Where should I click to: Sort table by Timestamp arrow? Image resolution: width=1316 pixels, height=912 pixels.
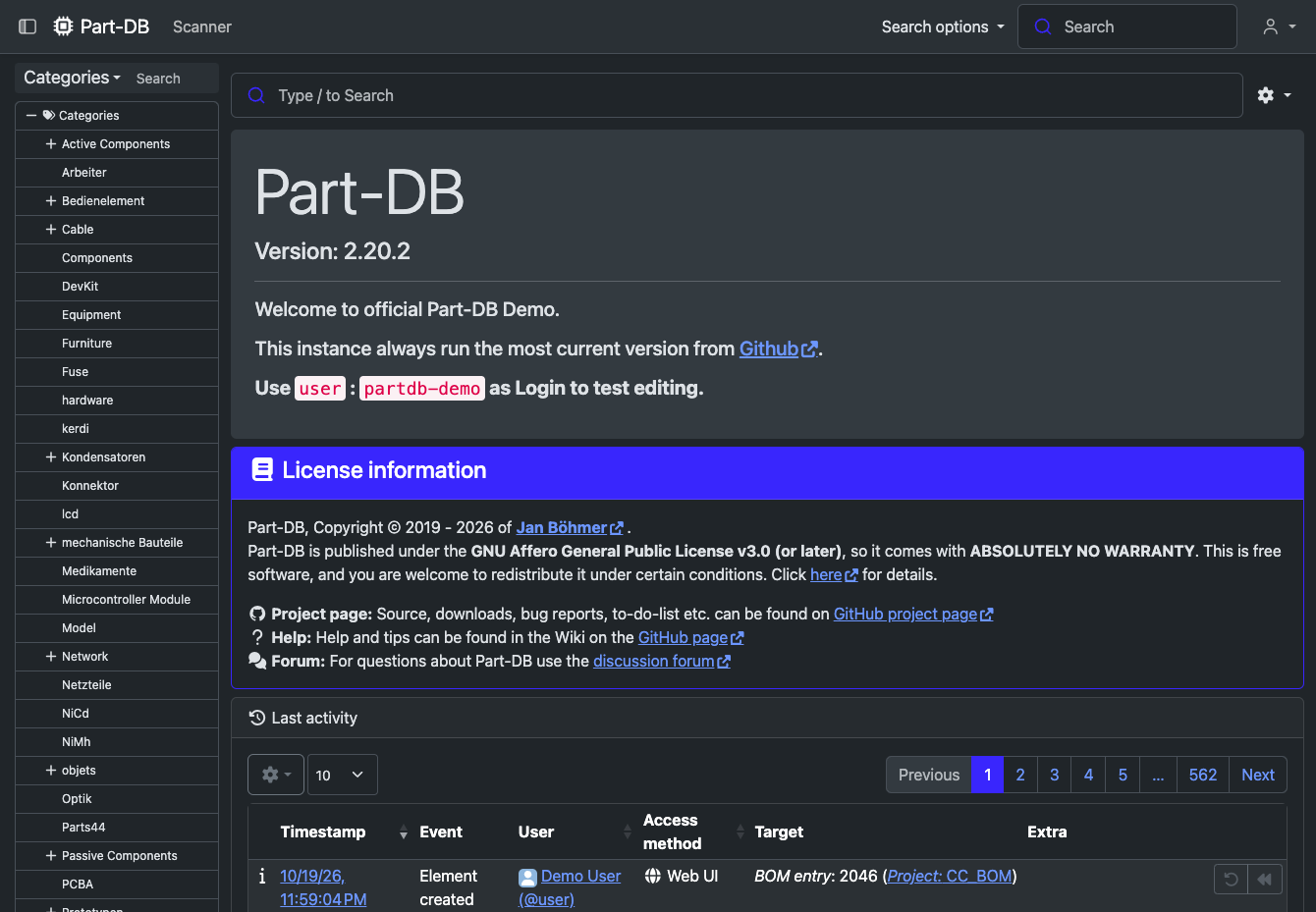403,832
